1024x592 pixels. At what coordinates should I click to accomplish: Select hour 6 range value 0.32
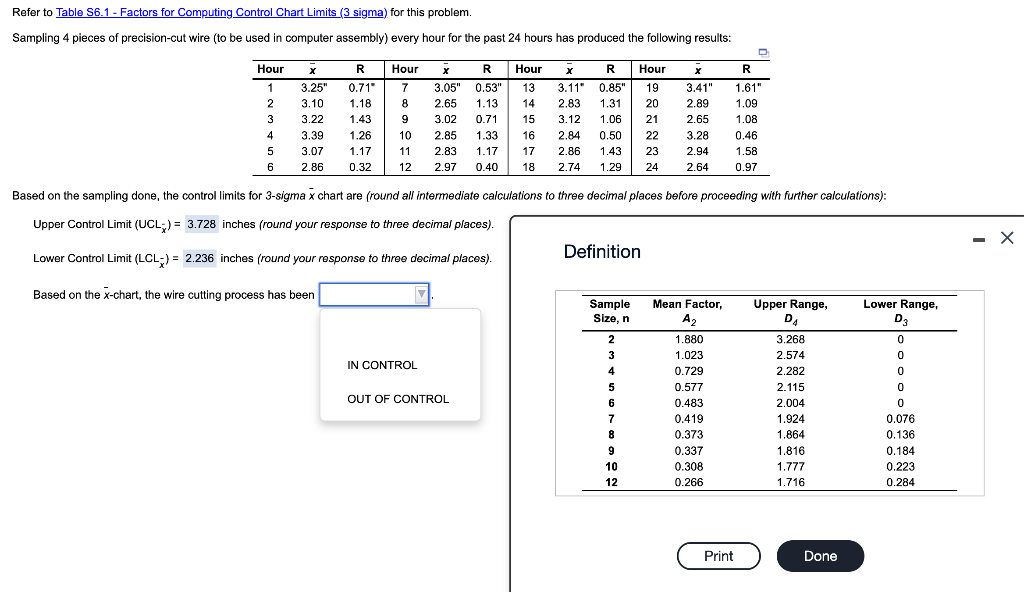pos(360,167)
